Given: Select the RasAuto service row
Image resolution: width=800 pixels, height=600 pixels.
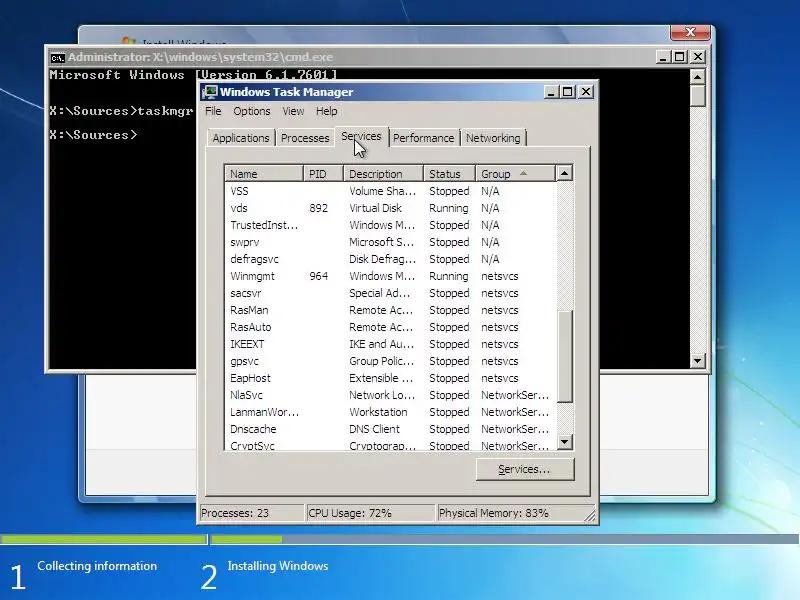Looking at the screenshot, I should (x=391, y=327).
